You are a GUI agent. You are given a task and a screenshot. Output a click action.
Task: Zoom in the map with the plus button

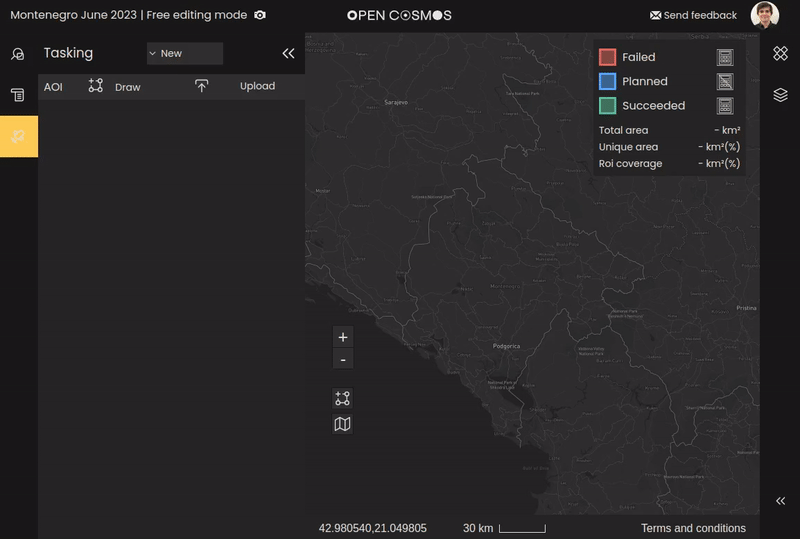click(342, 337)
